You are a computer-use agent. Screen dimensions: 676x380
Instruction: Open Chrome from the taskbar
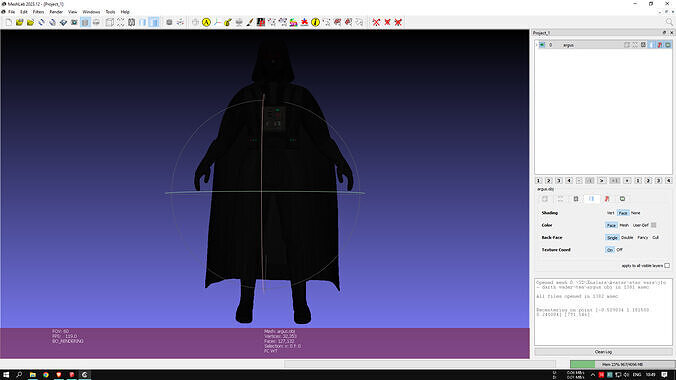click(x=46, y=375)
